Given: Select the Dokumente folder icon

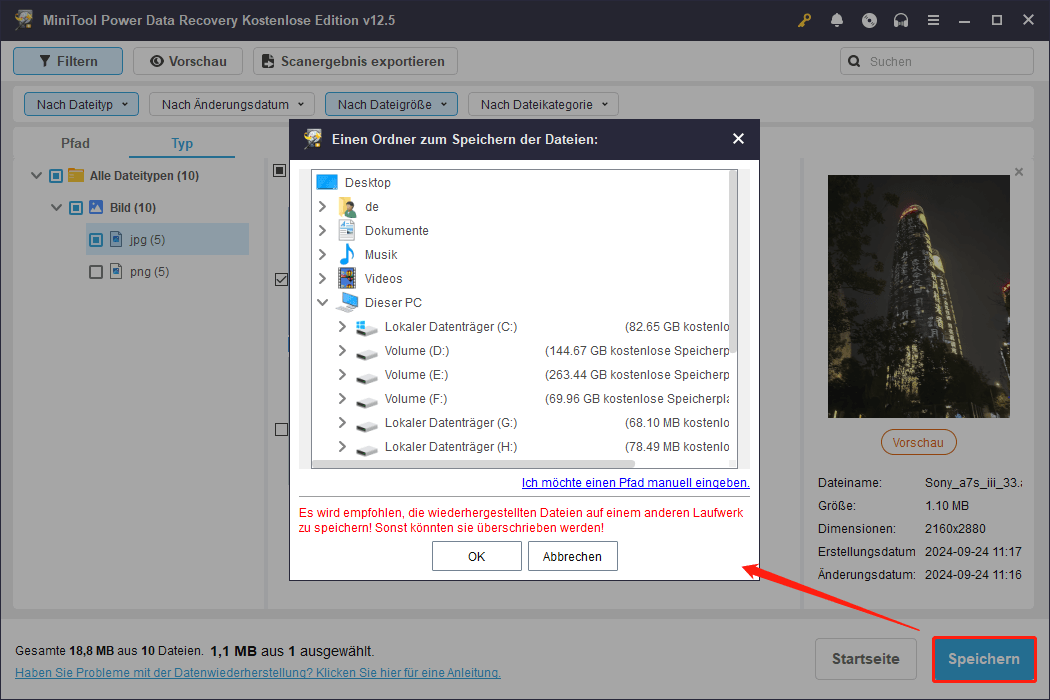Looking at the screenshot, I should tap(347, 230).
